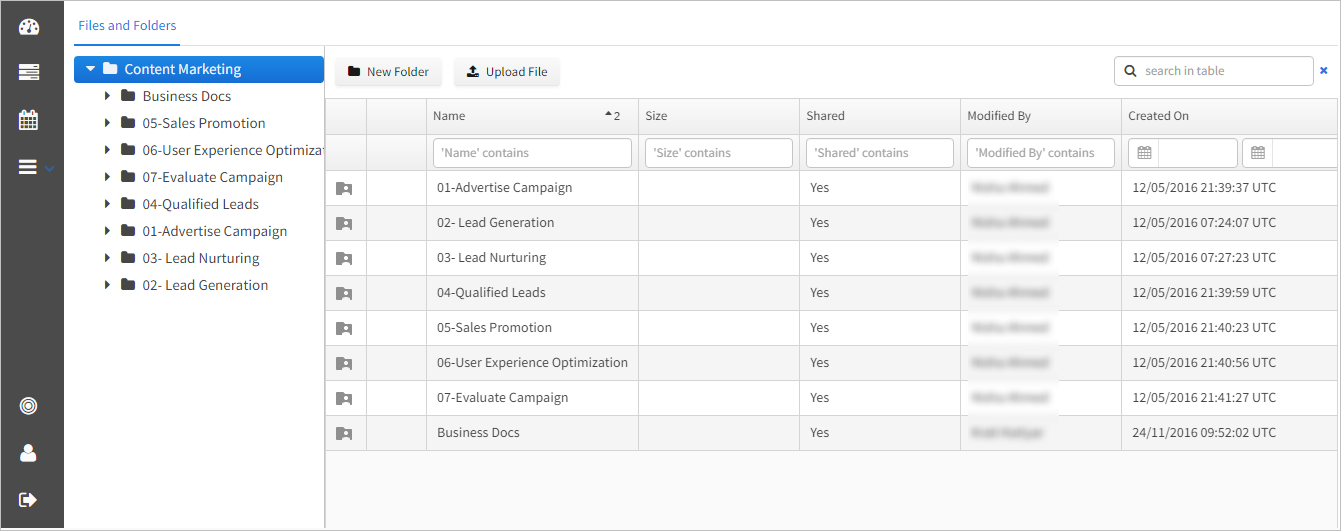Open the hamburger list menu in sidebar

pos(28,167)
